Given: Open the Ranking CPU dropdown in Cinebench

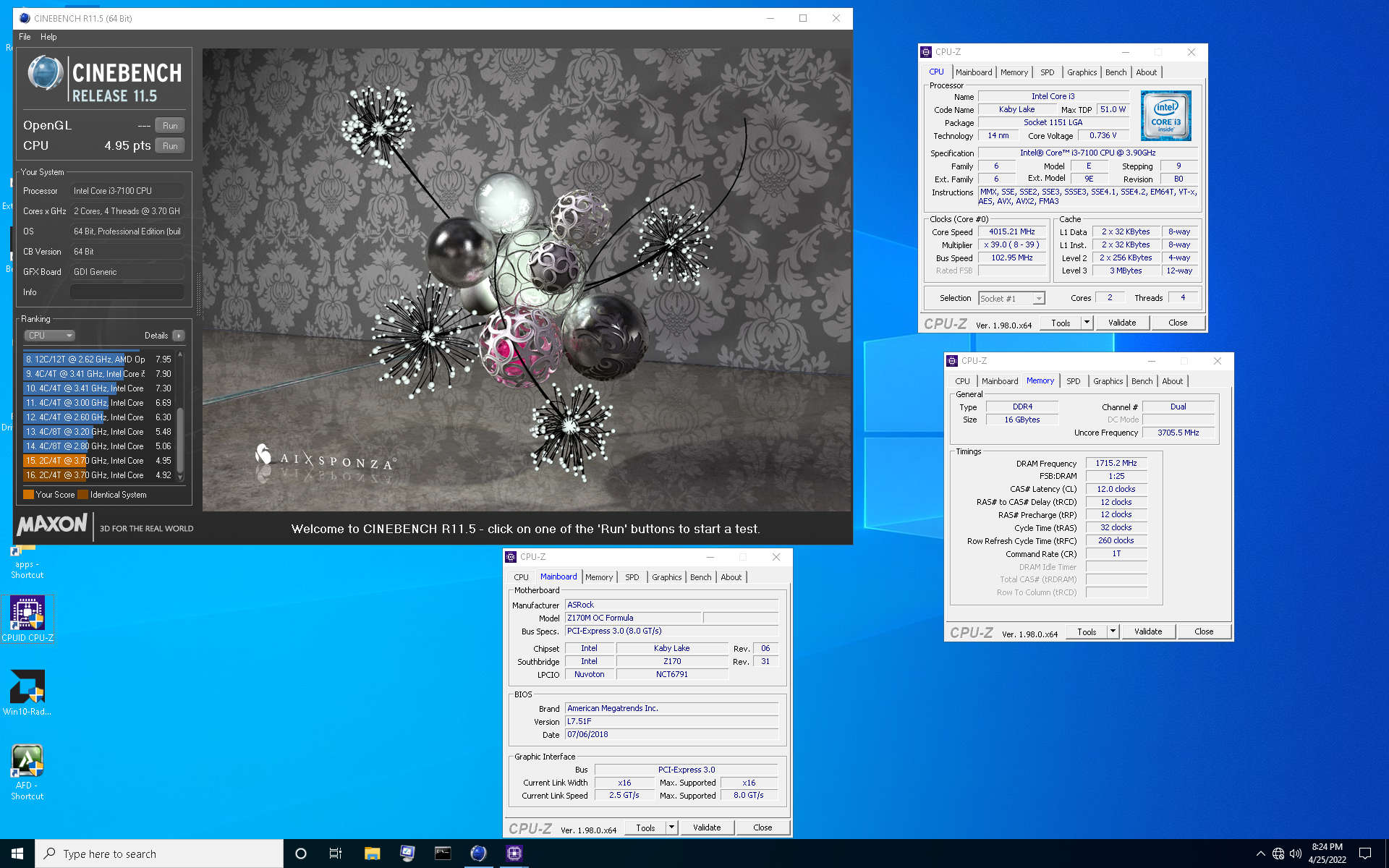Looking at the screenshot, I should (49, 336).
